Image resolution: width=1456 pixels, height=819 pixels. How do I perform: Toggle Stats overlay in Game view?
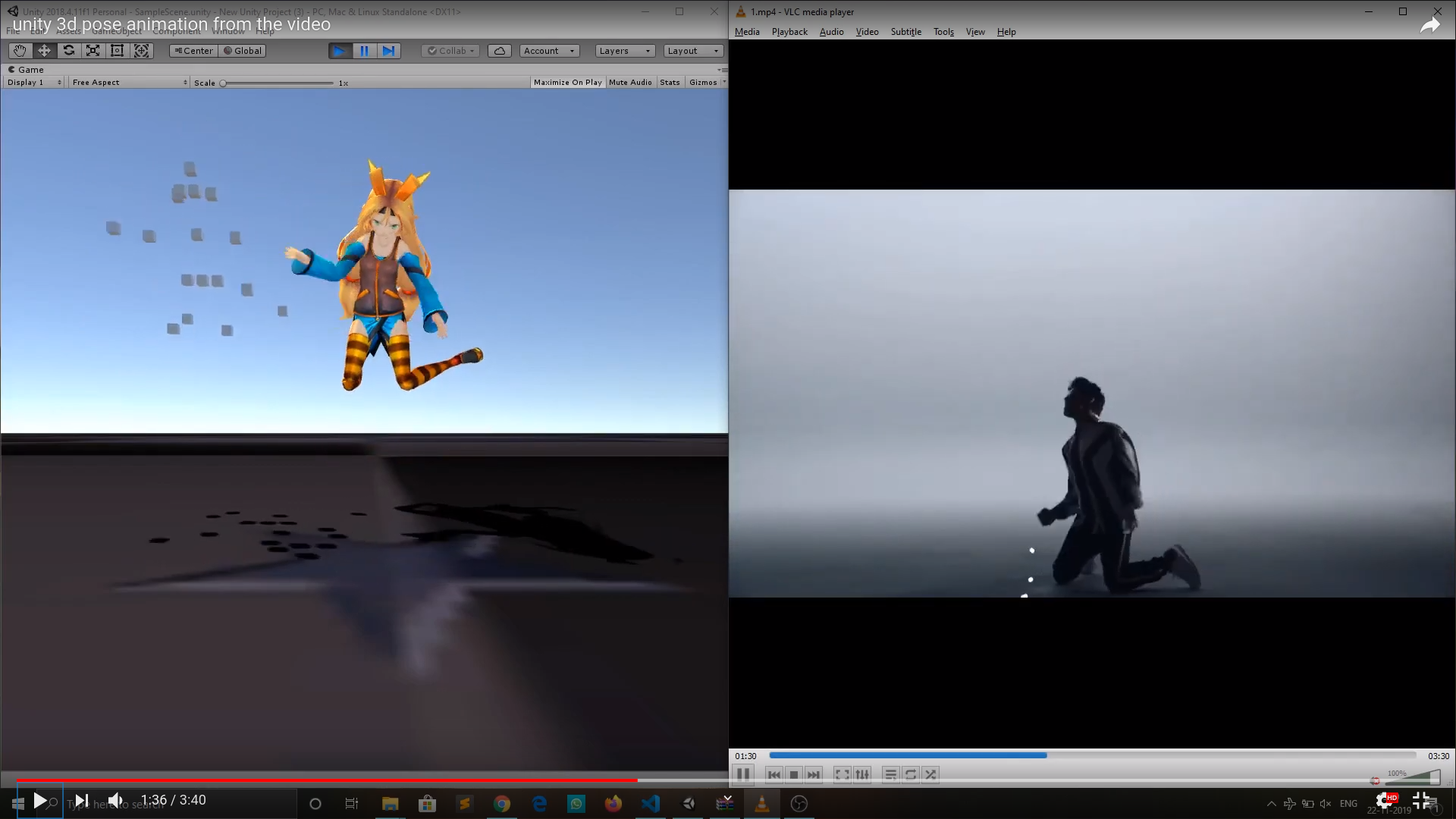point(670,82)
